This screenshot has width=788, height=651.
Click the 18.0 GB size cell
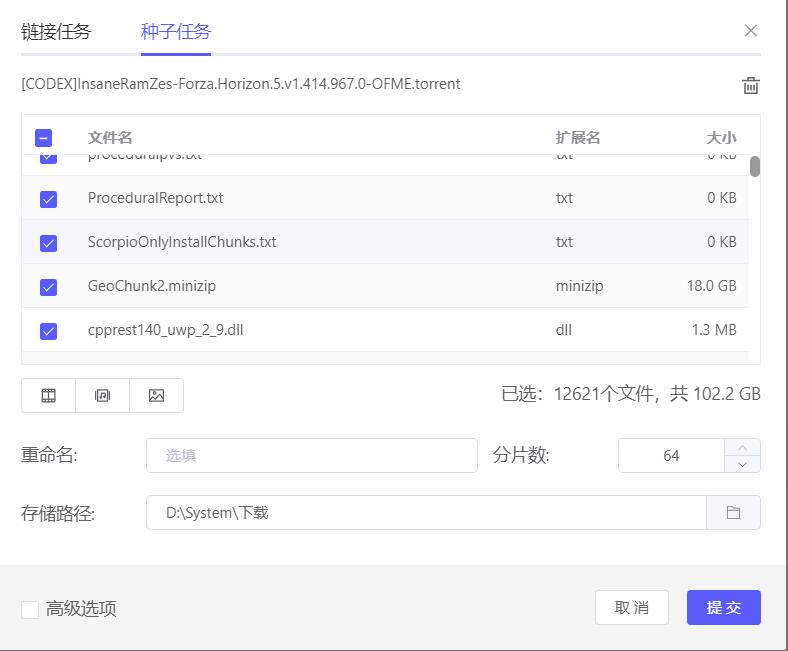coord(712,286)
